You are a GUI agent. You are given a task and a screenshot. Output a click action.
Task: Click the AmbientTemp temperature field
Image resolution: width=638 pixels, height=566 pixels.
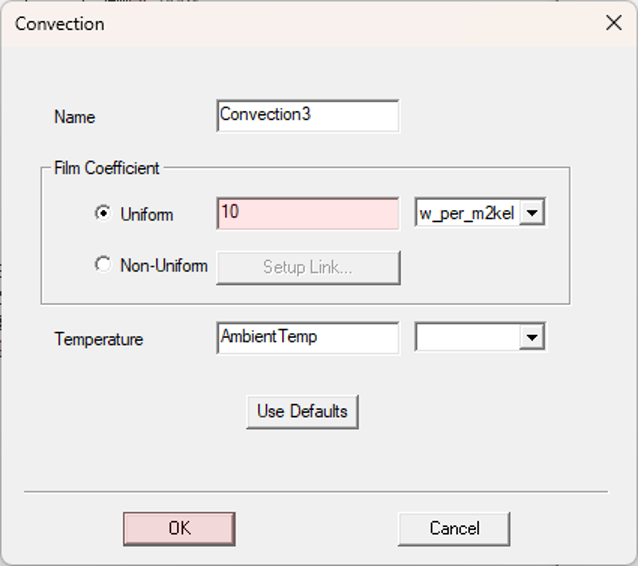point(308,338)
